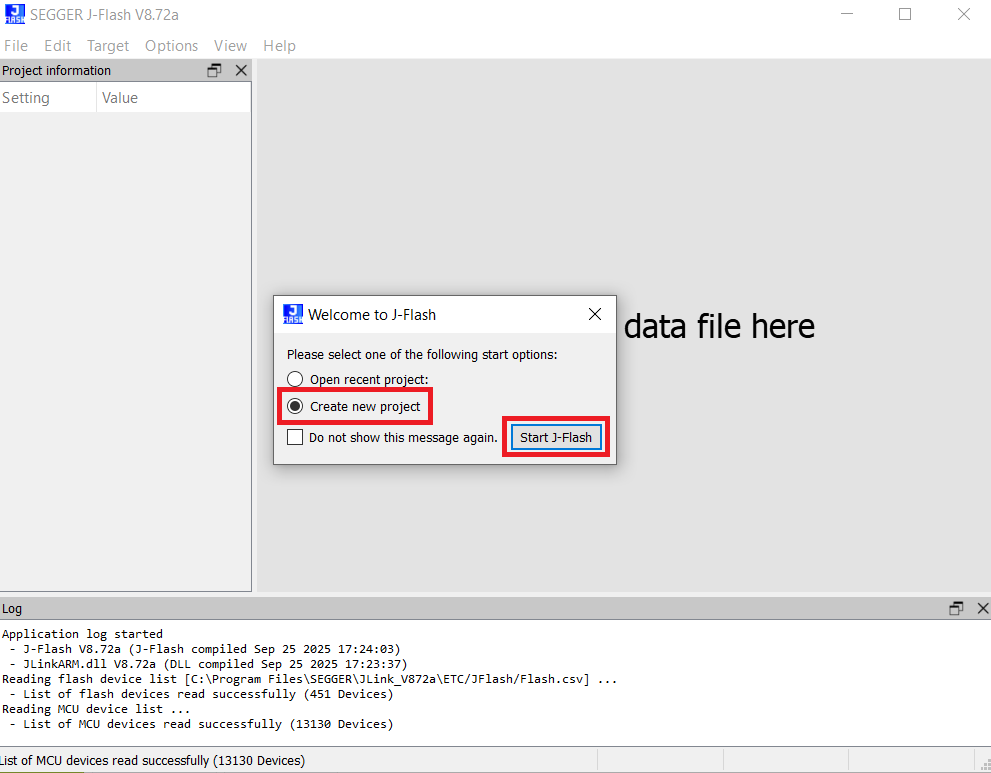
Task: Select the 'Open recent project' radio button
Action: pyautogui.click(x=295, y=378)
